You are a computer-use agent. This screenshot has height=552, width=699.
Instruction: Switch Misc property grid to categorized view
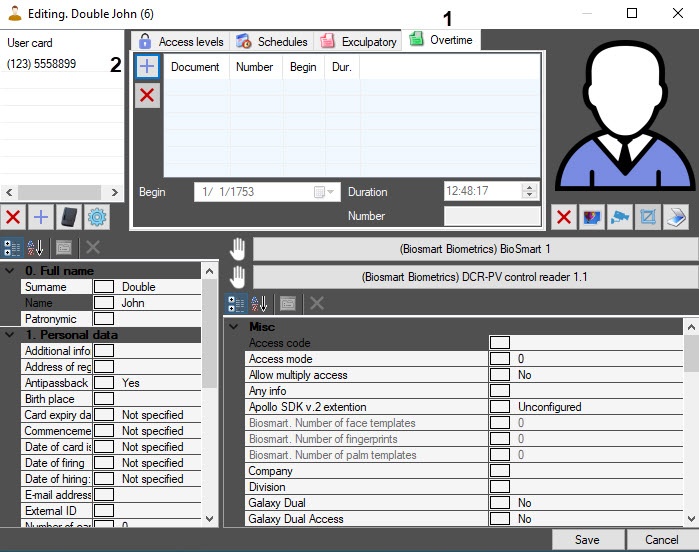[x=235, y=304]
